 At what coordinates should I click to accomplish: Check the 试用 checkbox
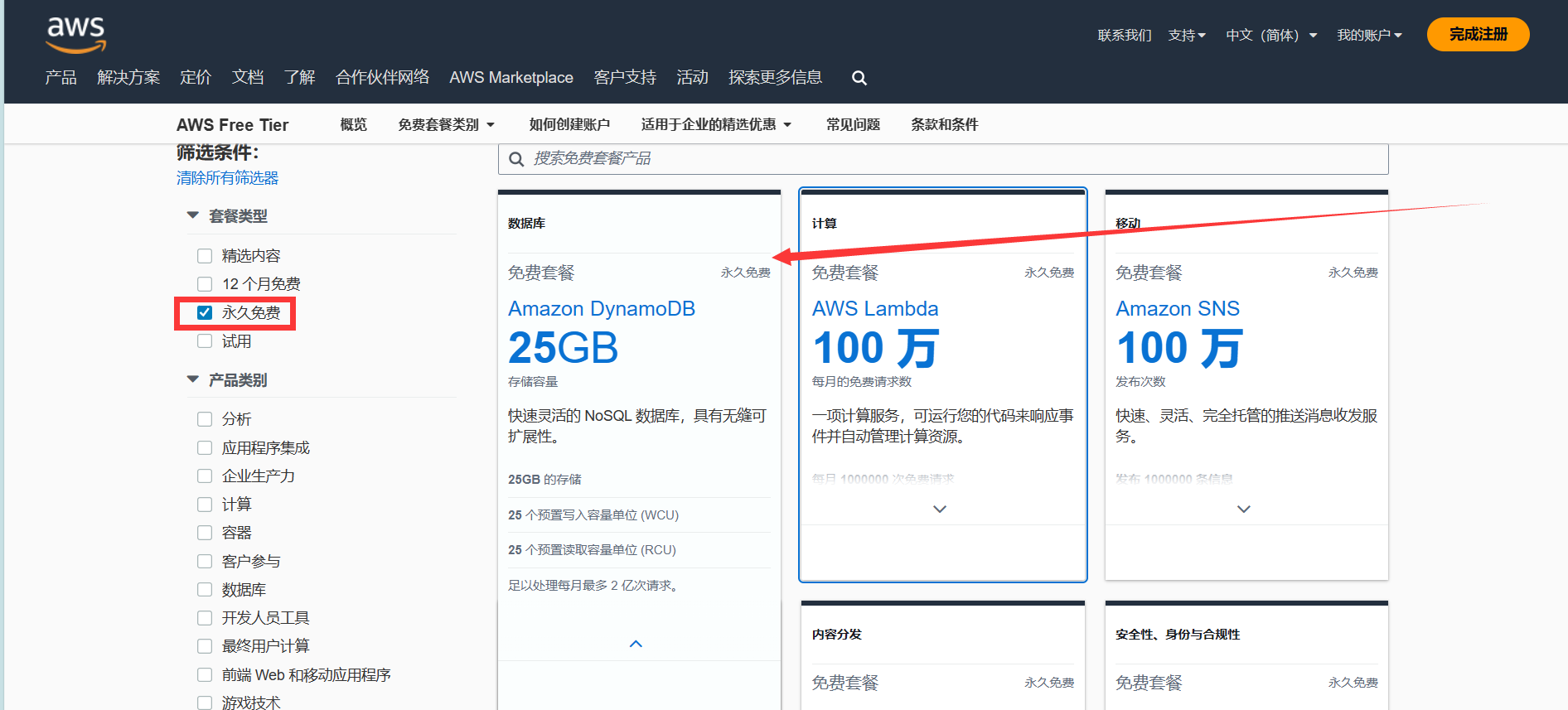coord(205,341)
